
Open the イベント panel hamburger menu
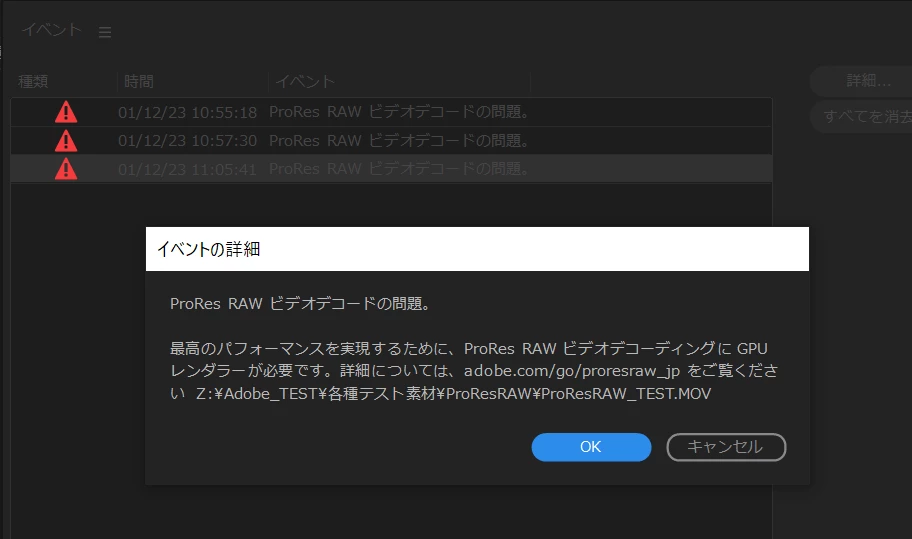pos(105,32)
